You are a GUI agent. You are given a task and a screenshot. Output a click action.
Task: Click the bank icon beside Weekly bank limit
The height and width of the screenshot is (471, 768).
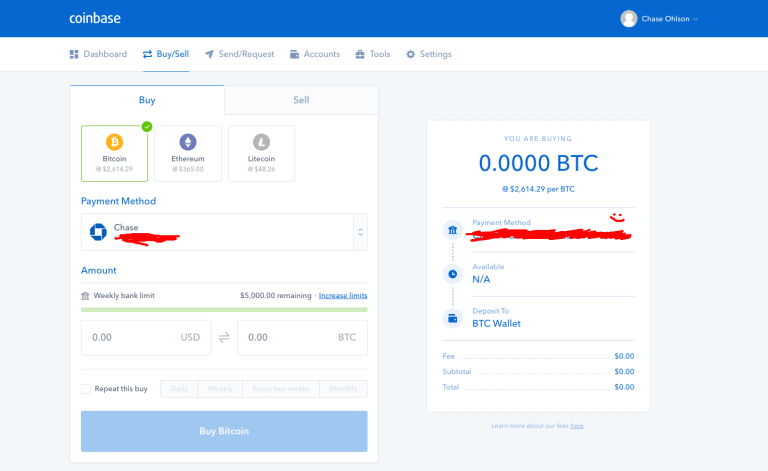click(x=85, y=296)
